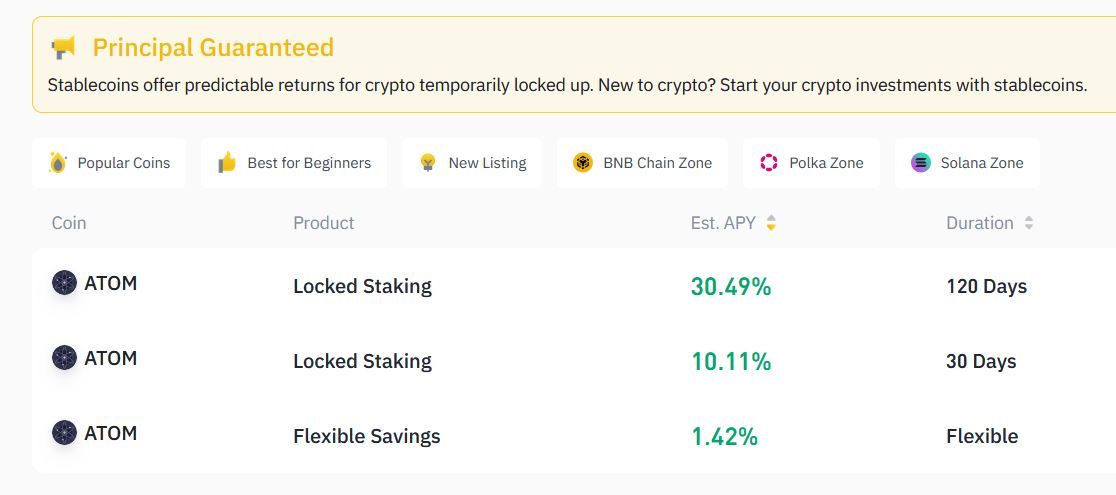Click the BNB Chain Zone cube icon
Viewport: 1116px width, 495px height.
coord(583,162)
